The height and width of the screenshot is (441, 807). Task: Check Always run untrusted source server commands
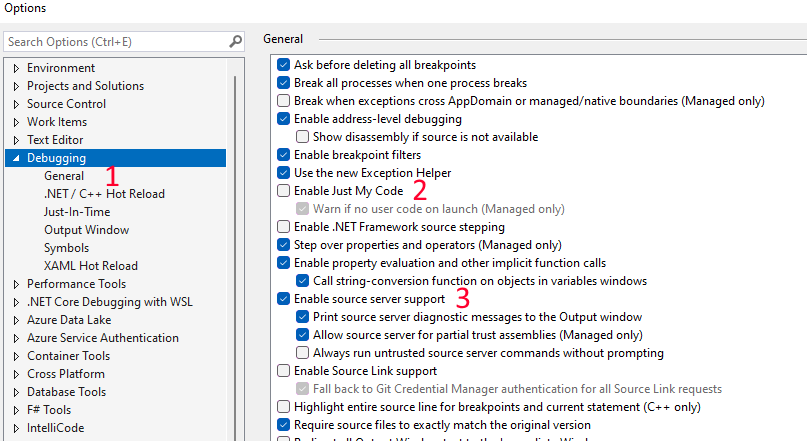[x=303, y=353]
